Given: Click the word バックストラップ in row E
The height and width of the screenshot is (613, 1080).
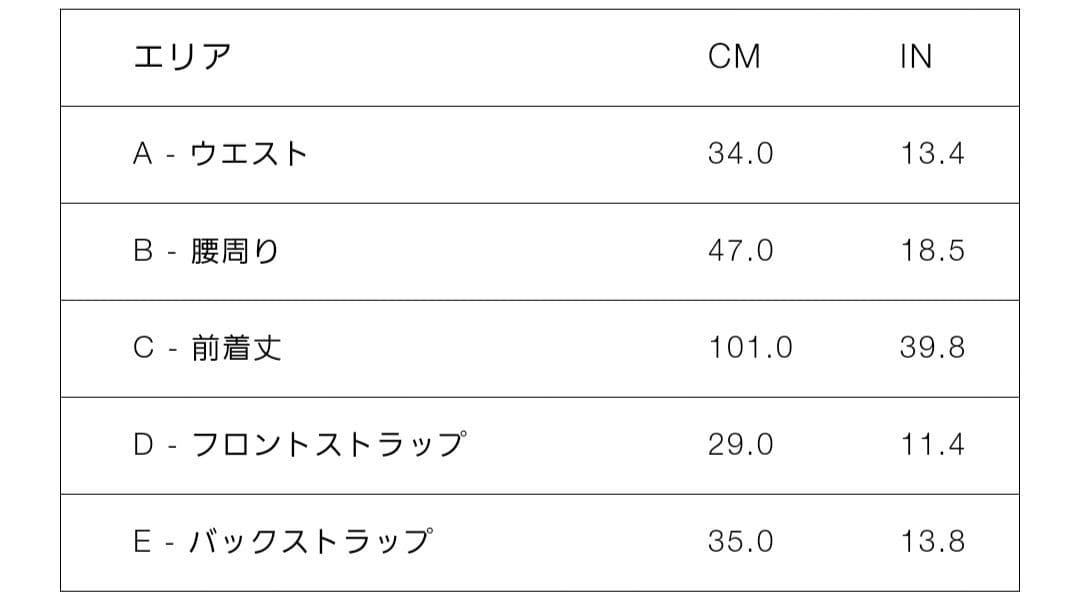Looking at the screenshot, I should (x=311, y=542).
